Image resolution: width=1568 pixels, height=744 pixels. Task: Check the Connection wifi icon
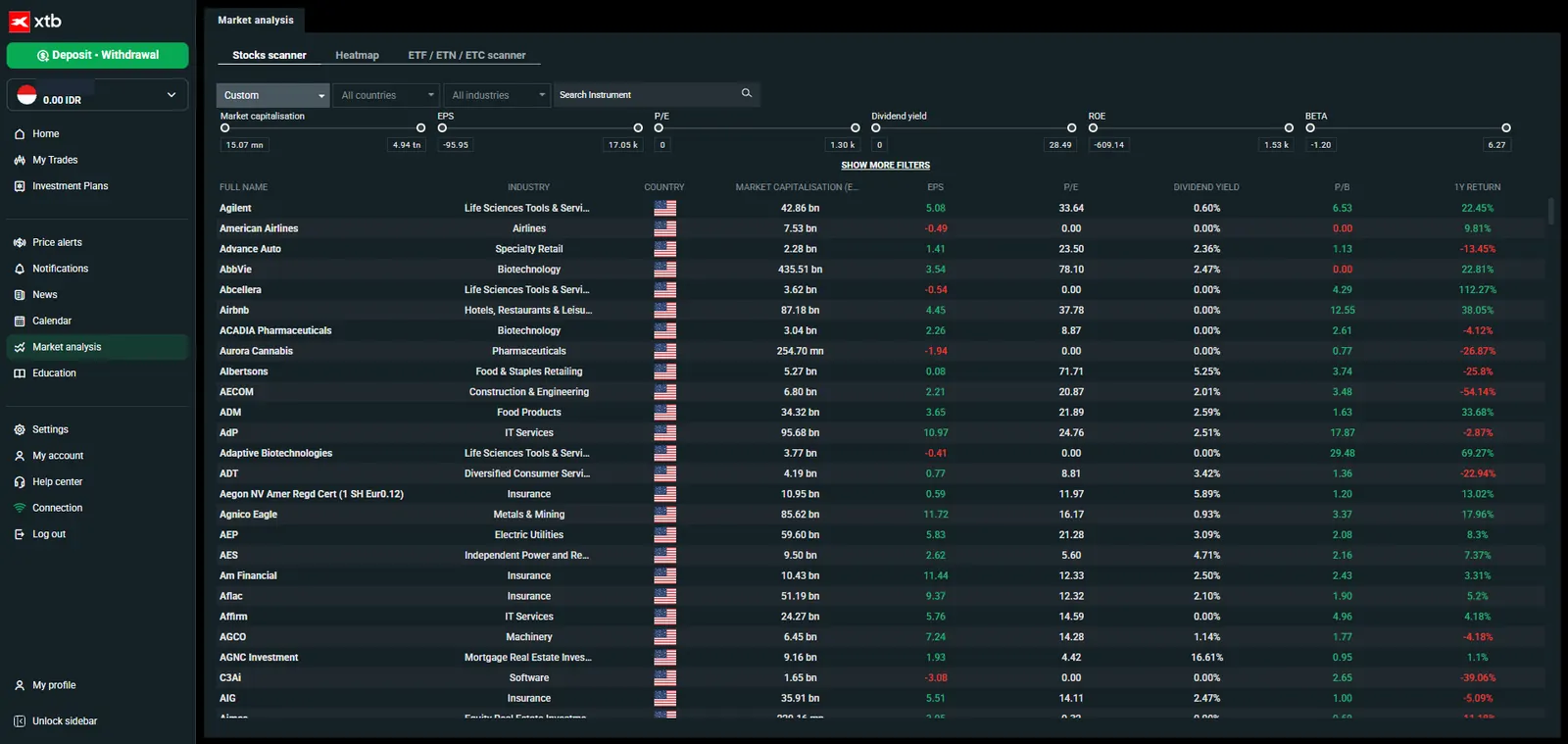point(20,508)
